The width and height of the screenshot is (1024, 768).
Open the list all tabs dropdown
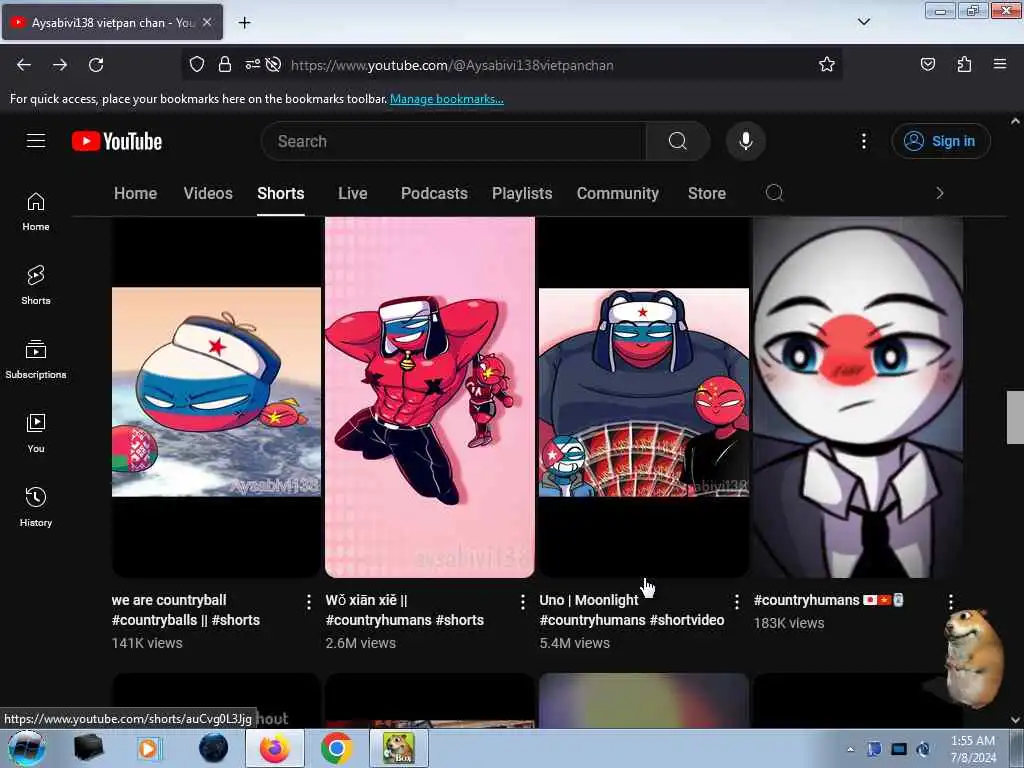(863, 22)
